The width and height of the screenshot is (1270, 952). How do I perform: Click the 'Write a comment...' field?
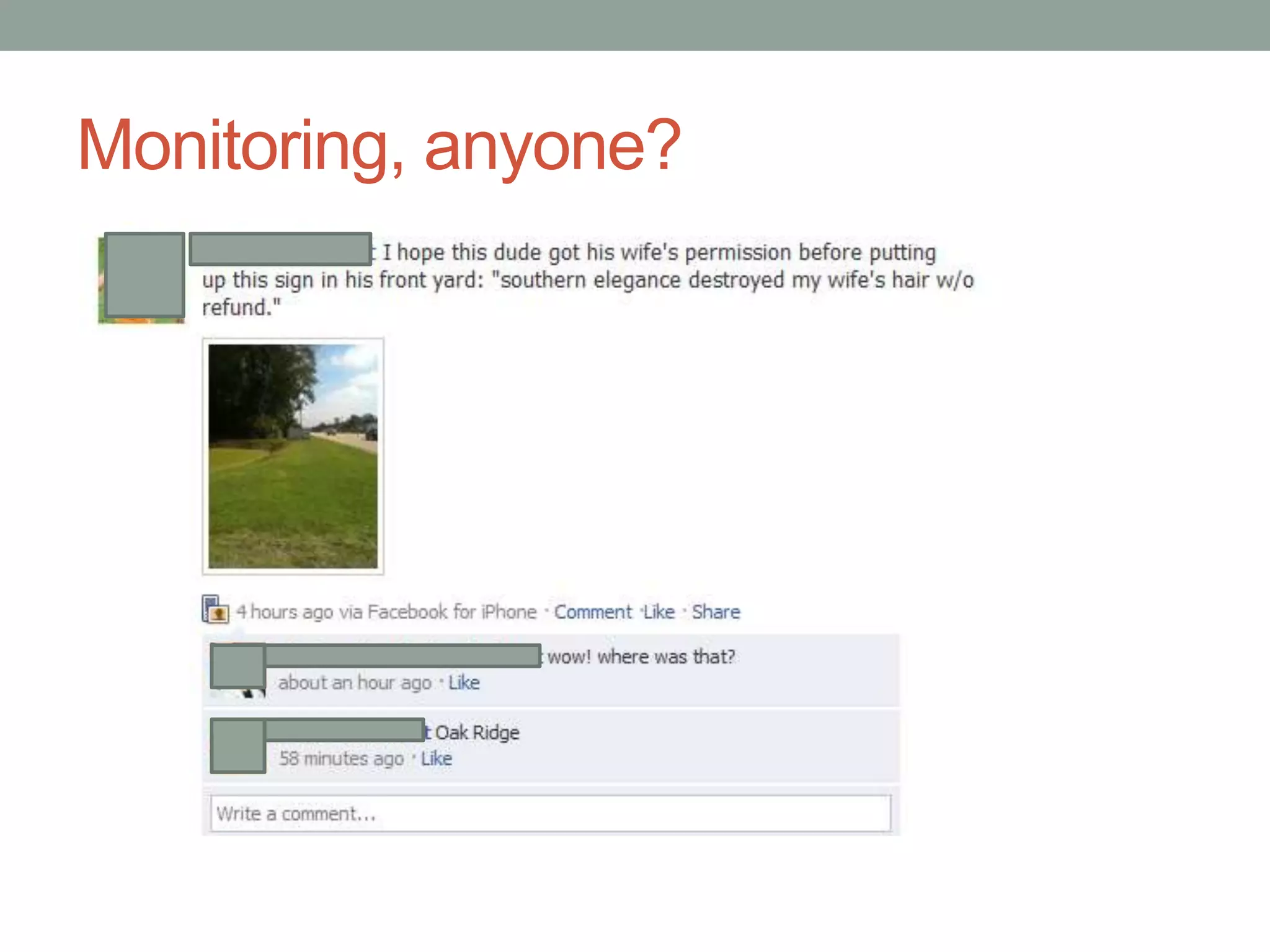(x=550, y=814)
